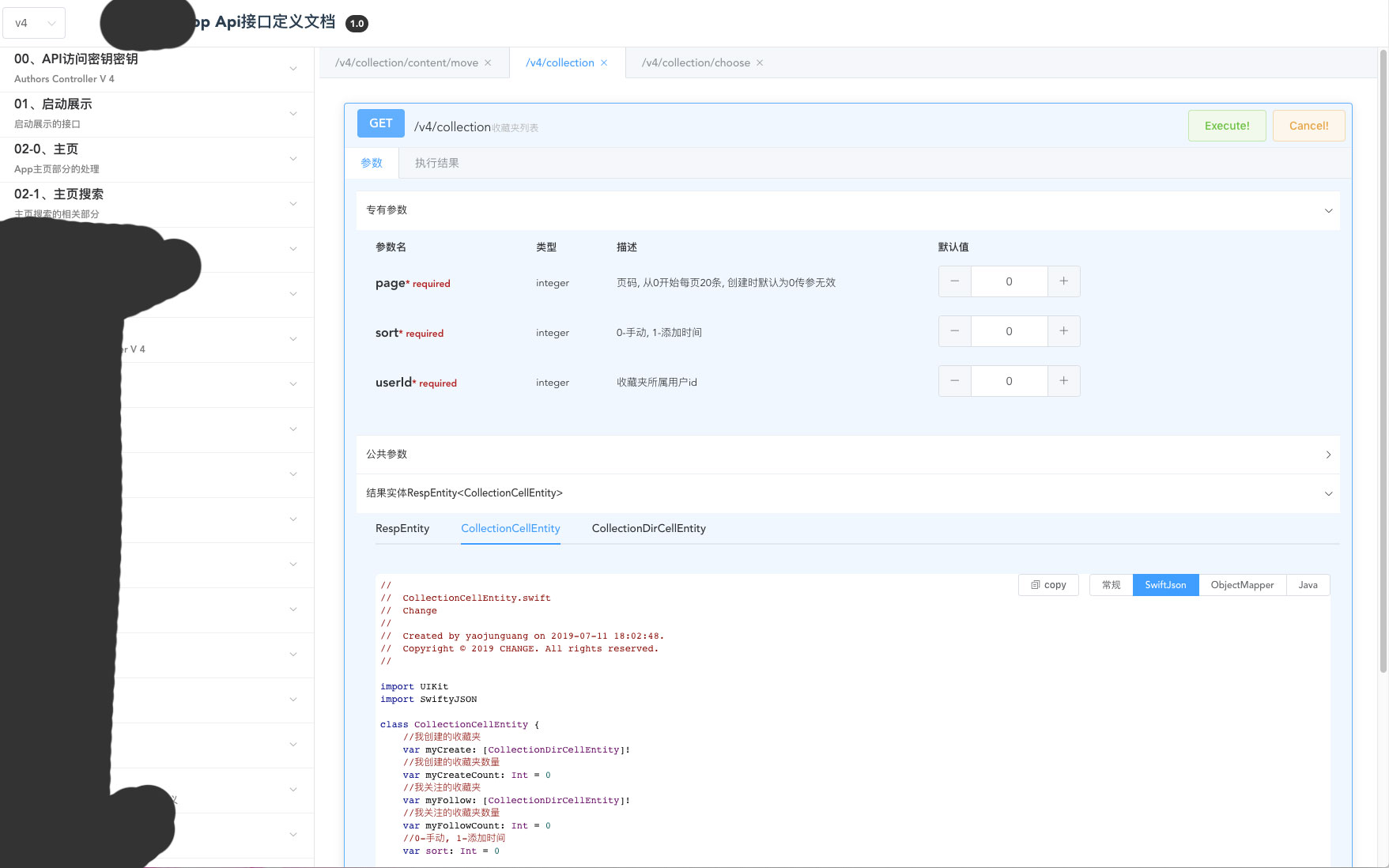Viewport: 1389px width, 868px height.
Task: Close the /v4/collection/choose tab
Action: pos(760,63)
